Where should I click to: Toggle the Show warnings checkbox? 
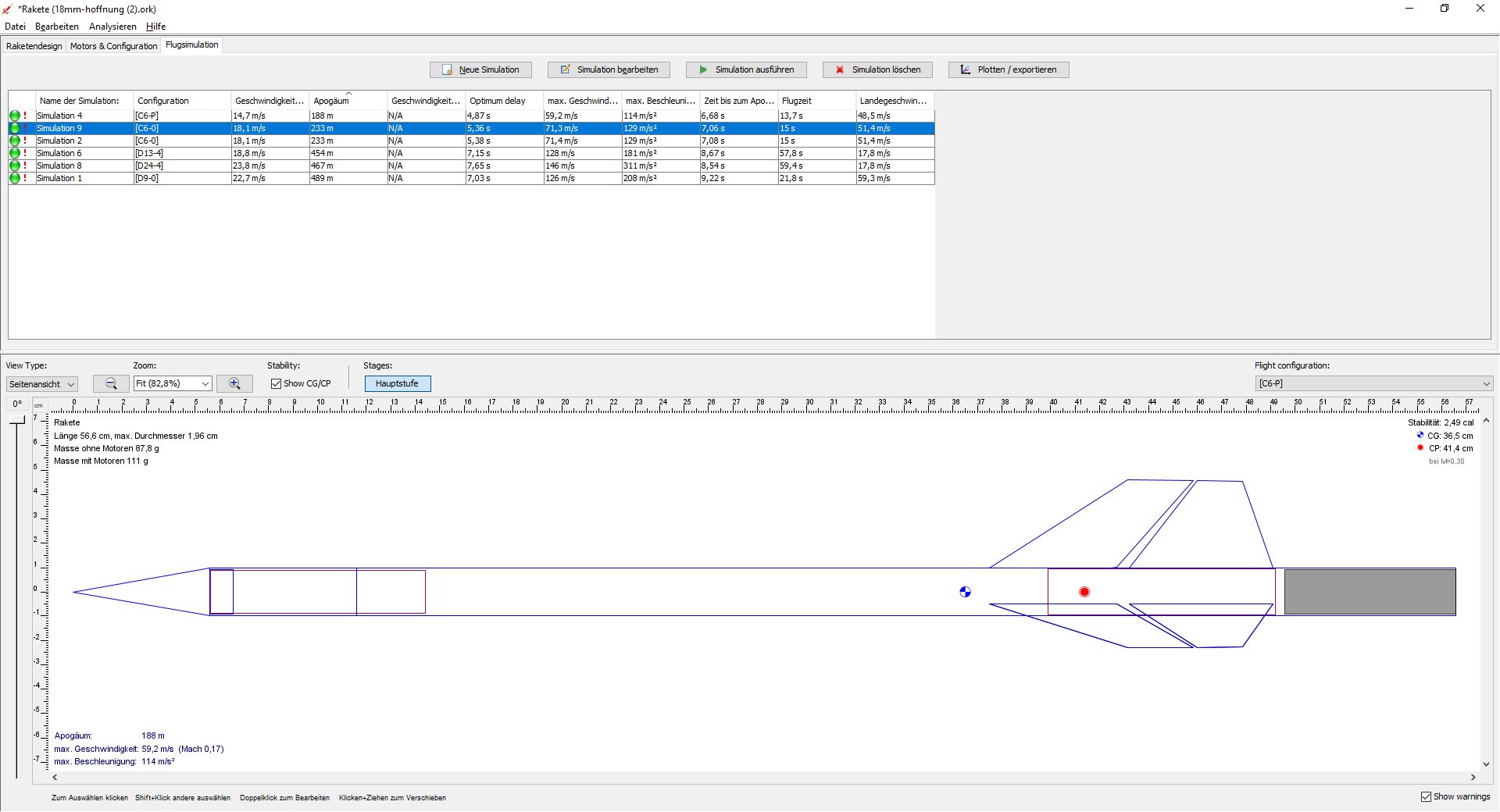pos(1426,796)
